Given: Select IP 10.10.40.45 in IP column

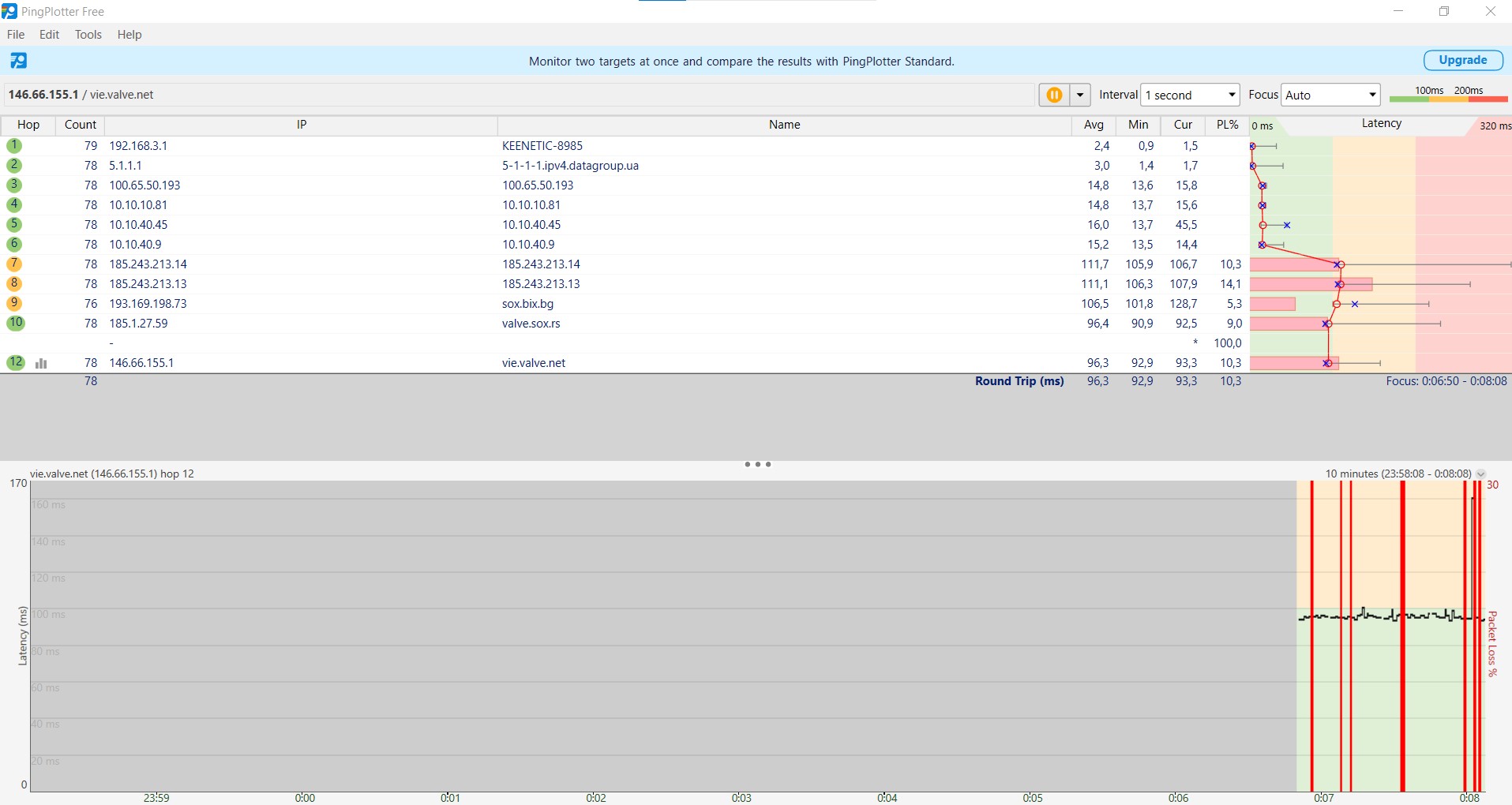Looking at the screenshot, I should click(x=138, y=224).
